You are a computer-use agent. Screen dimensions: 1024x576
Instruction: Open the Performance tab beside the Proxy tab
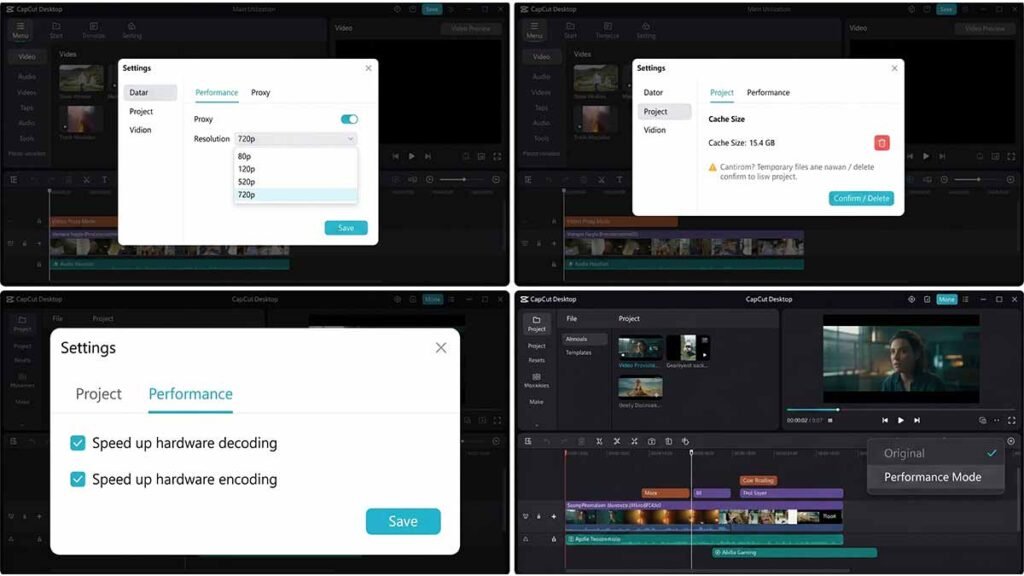tap(216, 93)
